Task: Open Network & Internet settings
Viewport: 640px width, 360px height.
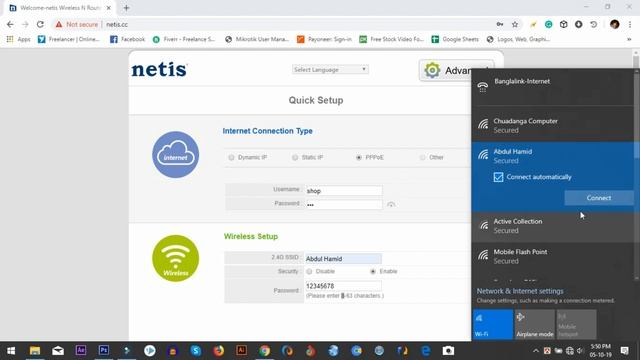Action: (520, 291)
